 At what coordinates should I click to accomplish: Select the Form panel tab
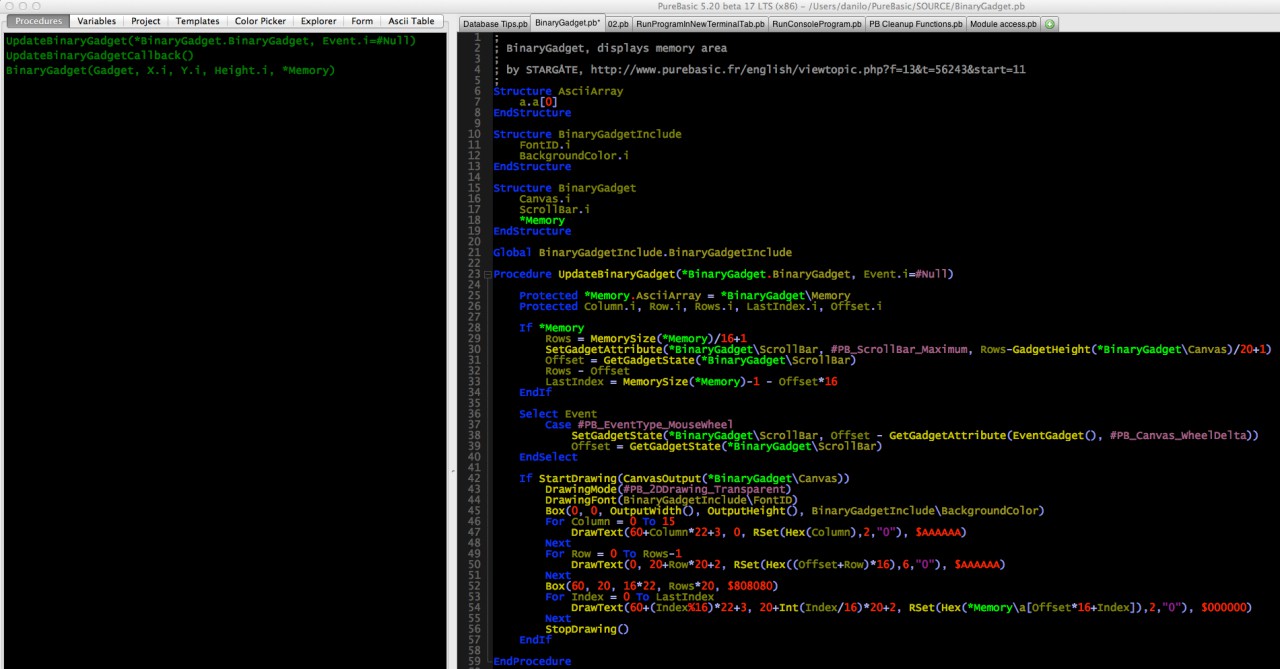pyautogui.click(x=362, y=21)
